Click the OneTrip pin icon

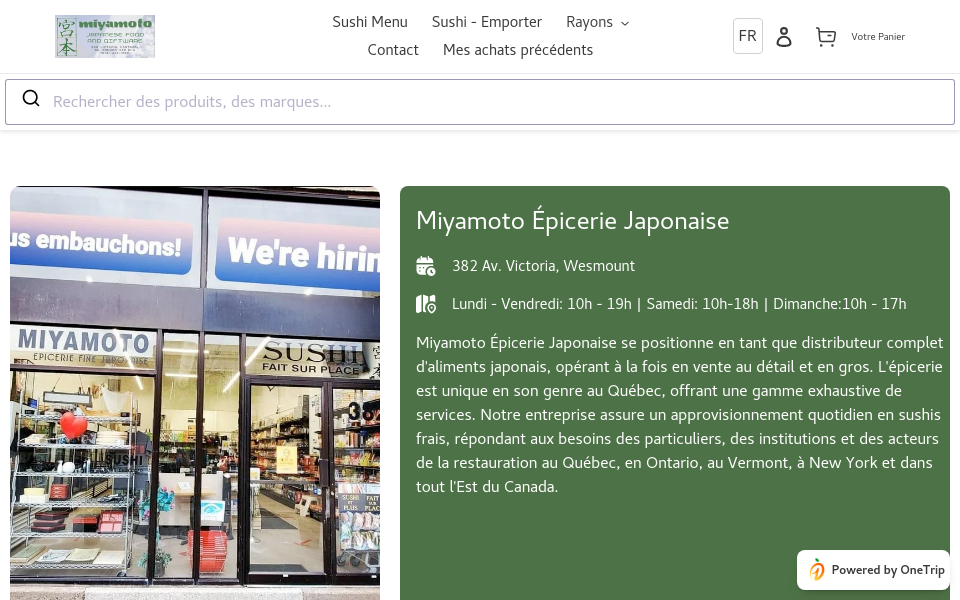[817, 570]
